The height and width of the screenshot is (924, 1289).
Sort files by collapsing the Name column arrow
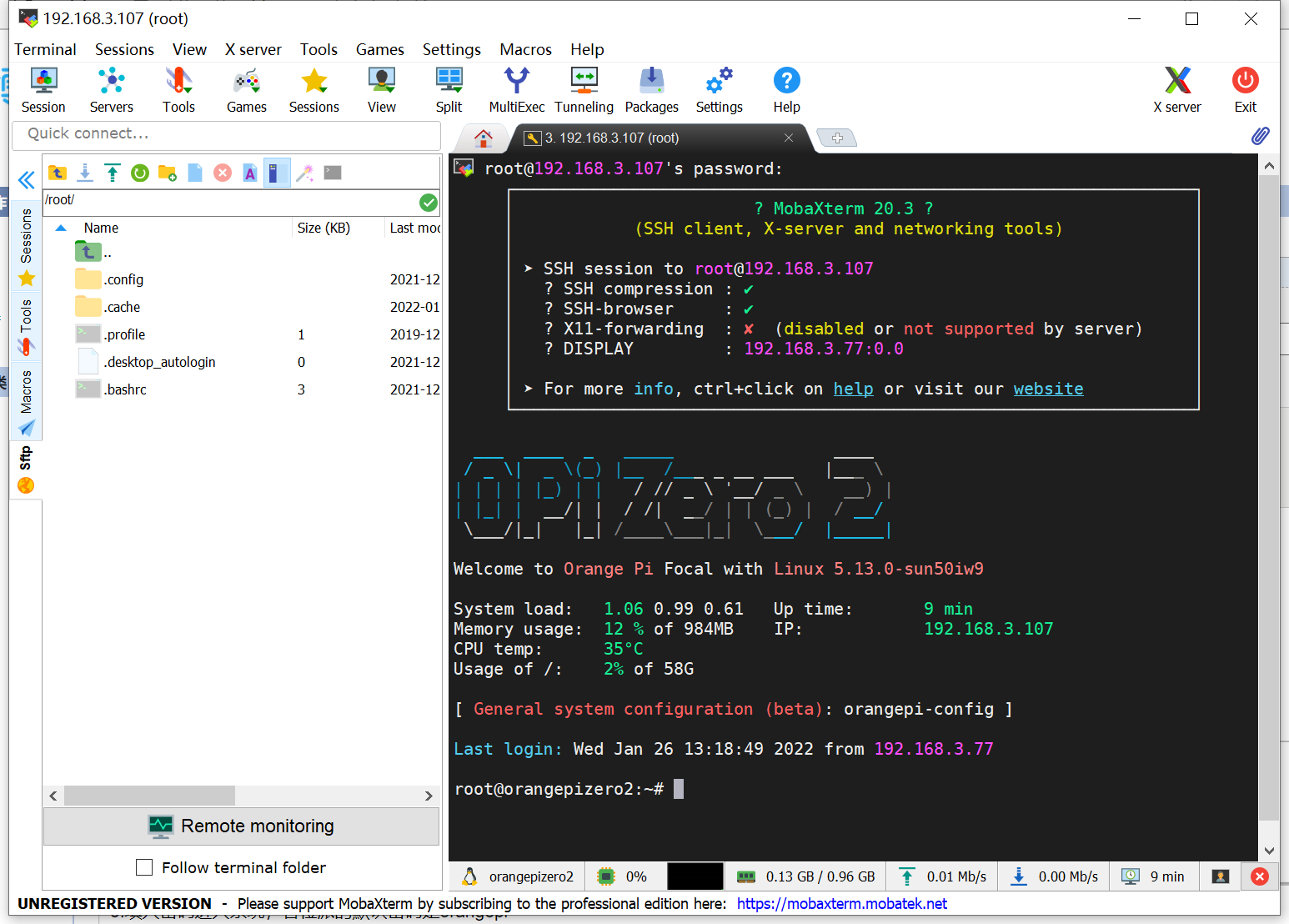click(60, 228)
